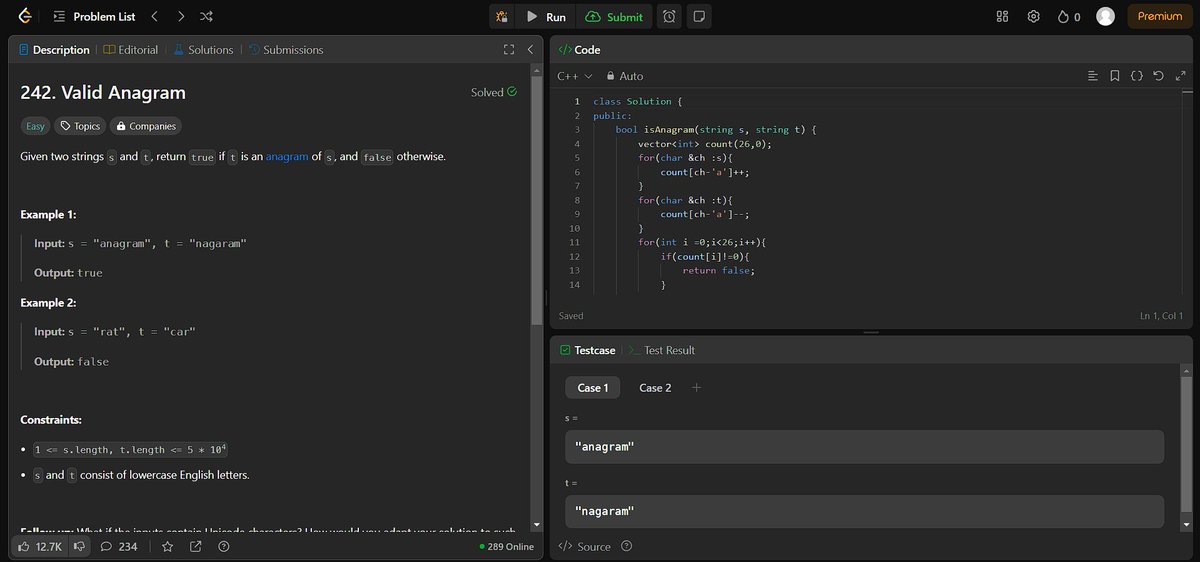Maximize the description panel fullscreen icon
The height and width of the screenshot is (562, 1200).
point(508,50)
